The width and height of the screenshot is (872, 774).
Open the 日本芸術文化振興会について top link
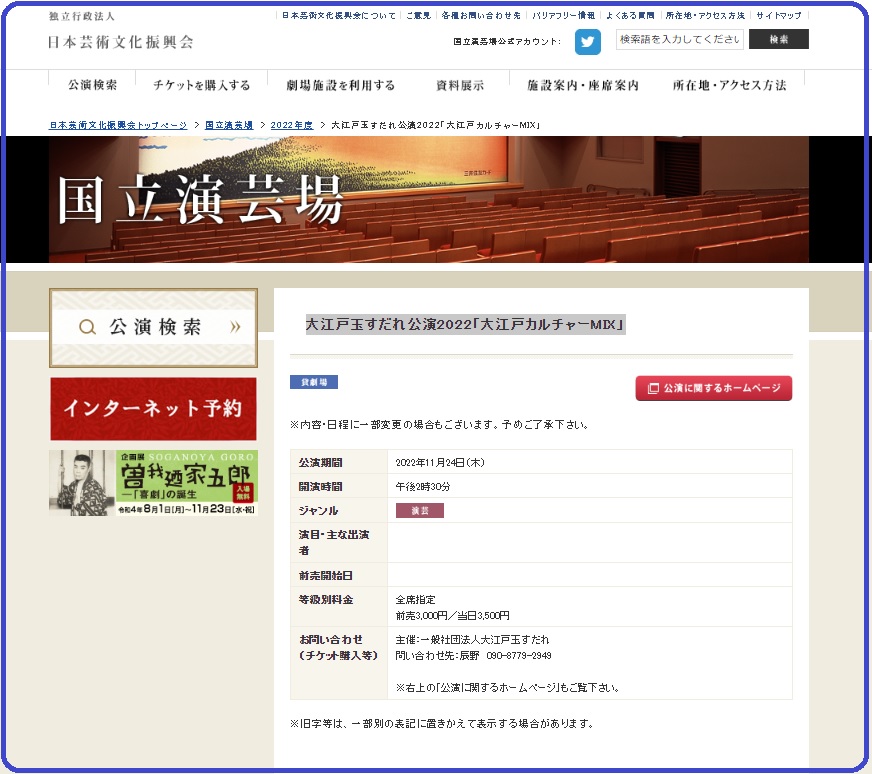(339, 16)
